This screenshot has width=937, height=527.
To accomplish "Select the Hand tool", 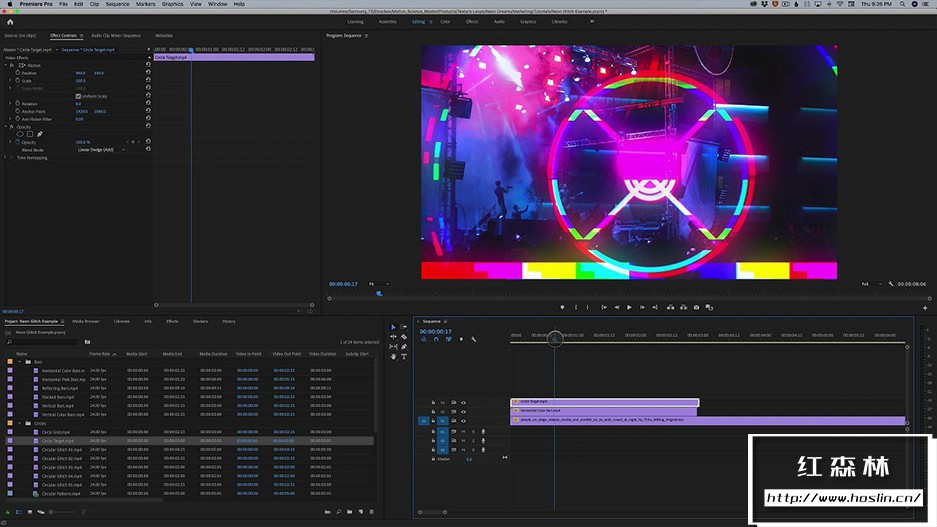I will coord(393,356).
